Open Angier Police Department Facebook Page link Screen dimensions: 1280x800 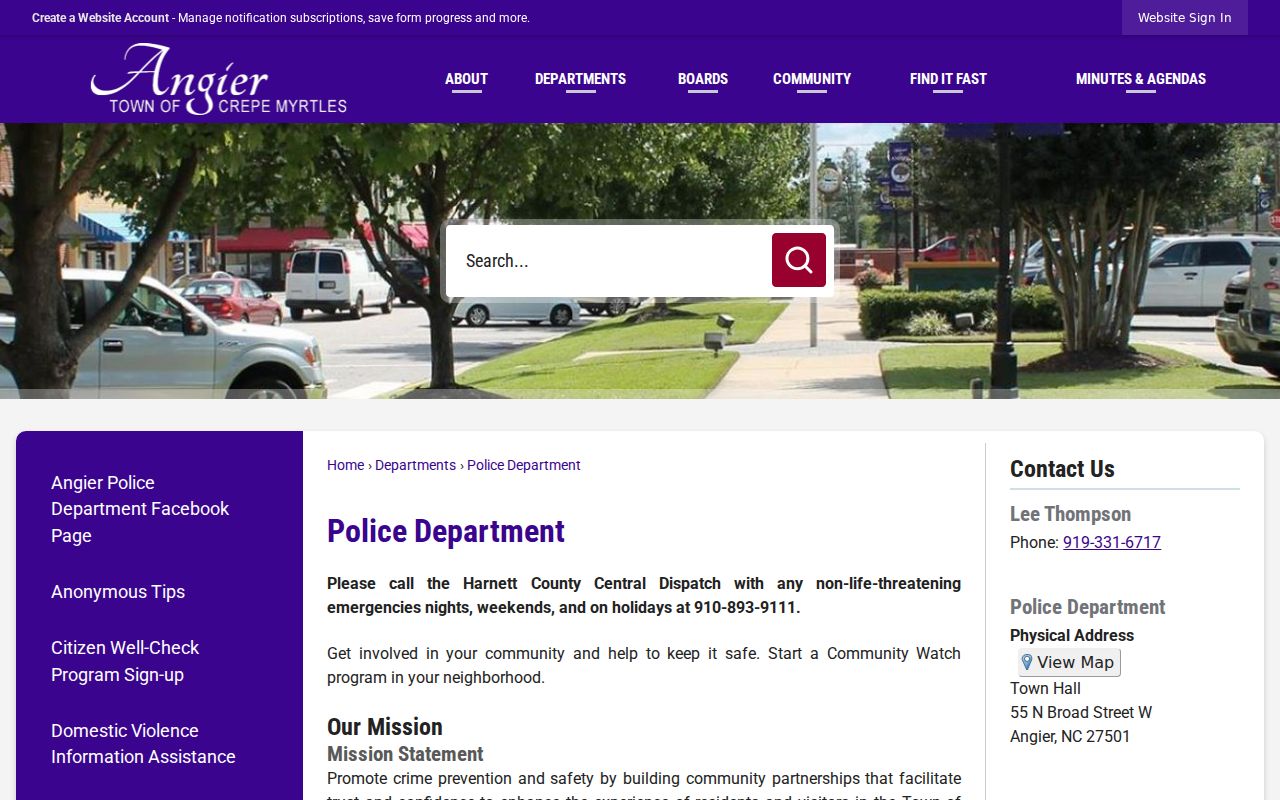click(140, 509)
